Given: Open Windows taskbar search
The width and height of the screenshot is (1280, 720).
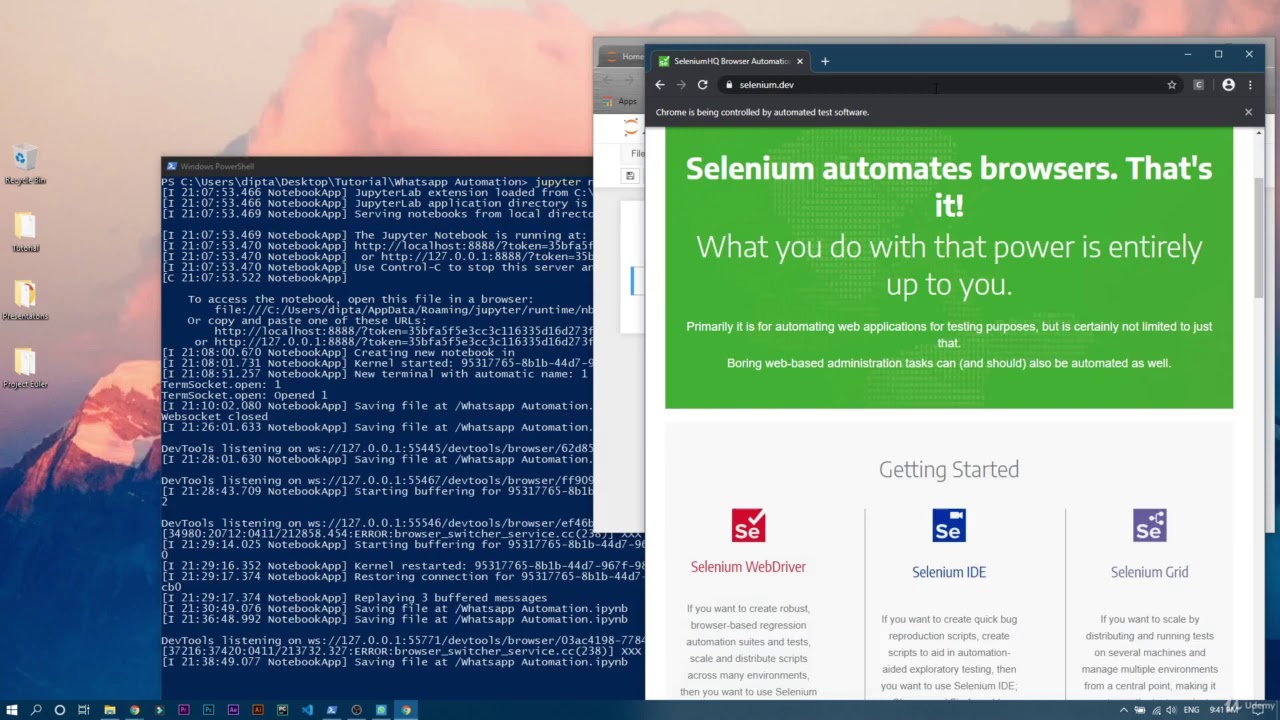Looking at the screenshot, I should click(x=36, y=710).
